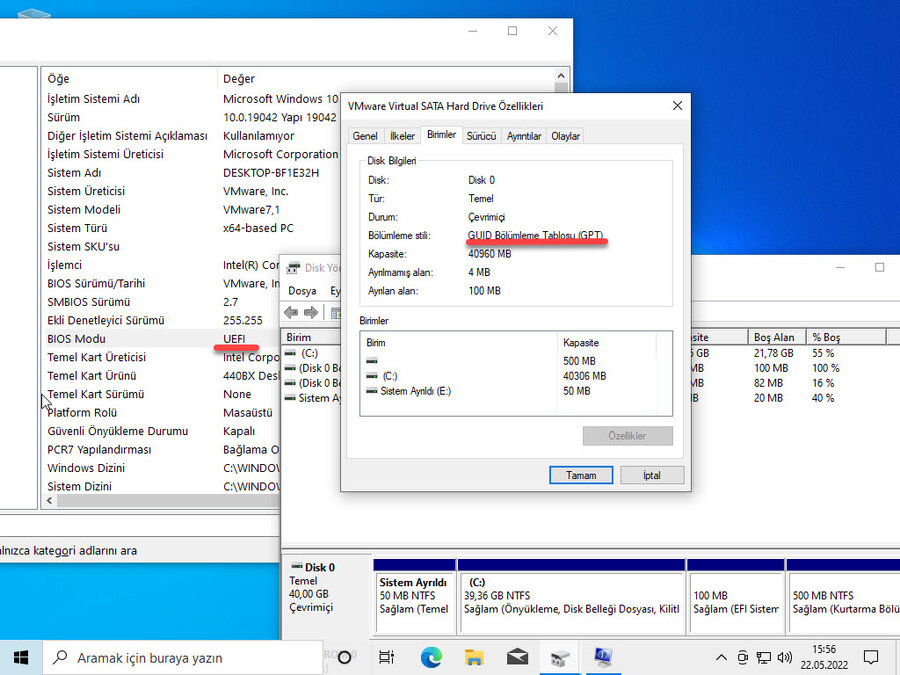Viewport: 900px width, 675px height.
Task: Click the Birim column header in Disk Management
Action: (311, 337)
